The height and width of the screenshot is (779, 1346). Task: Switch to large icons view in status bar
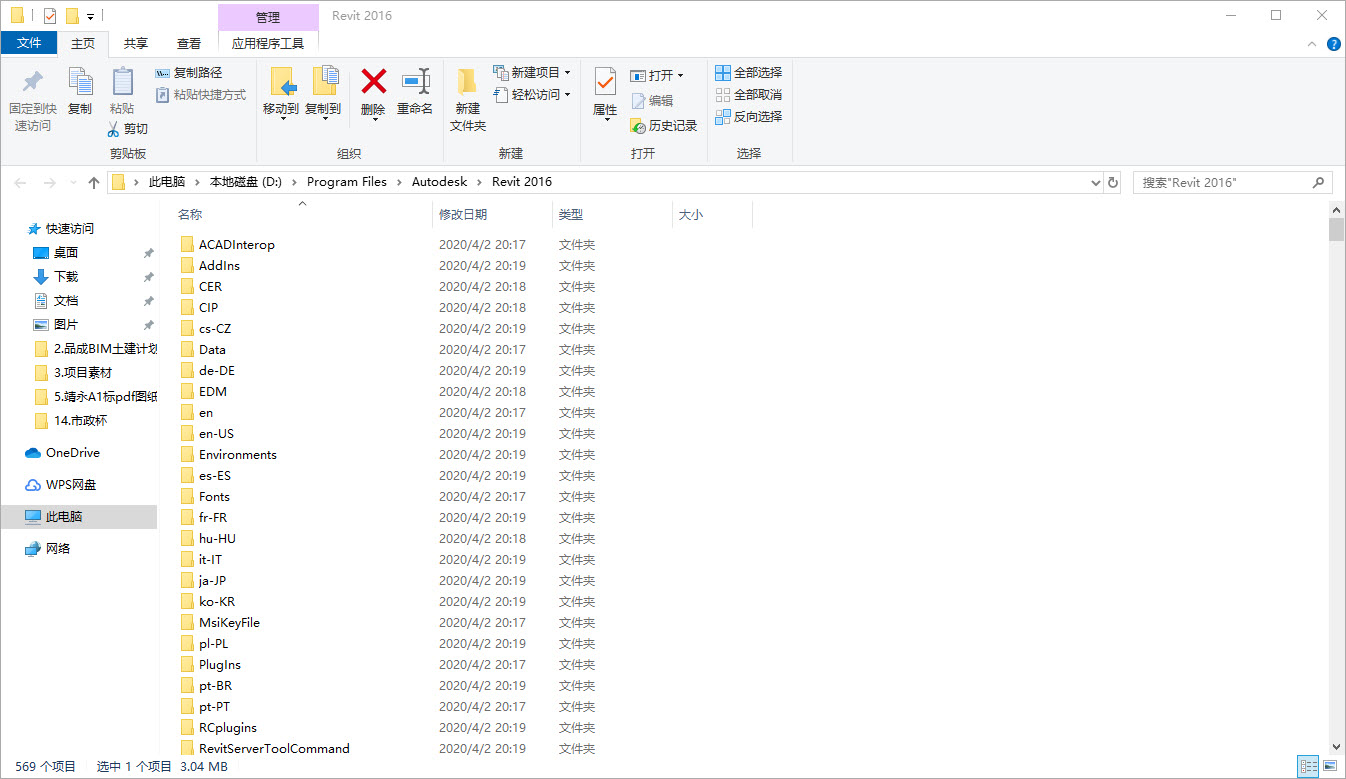pyautogui.click(x=1329, y=767)
